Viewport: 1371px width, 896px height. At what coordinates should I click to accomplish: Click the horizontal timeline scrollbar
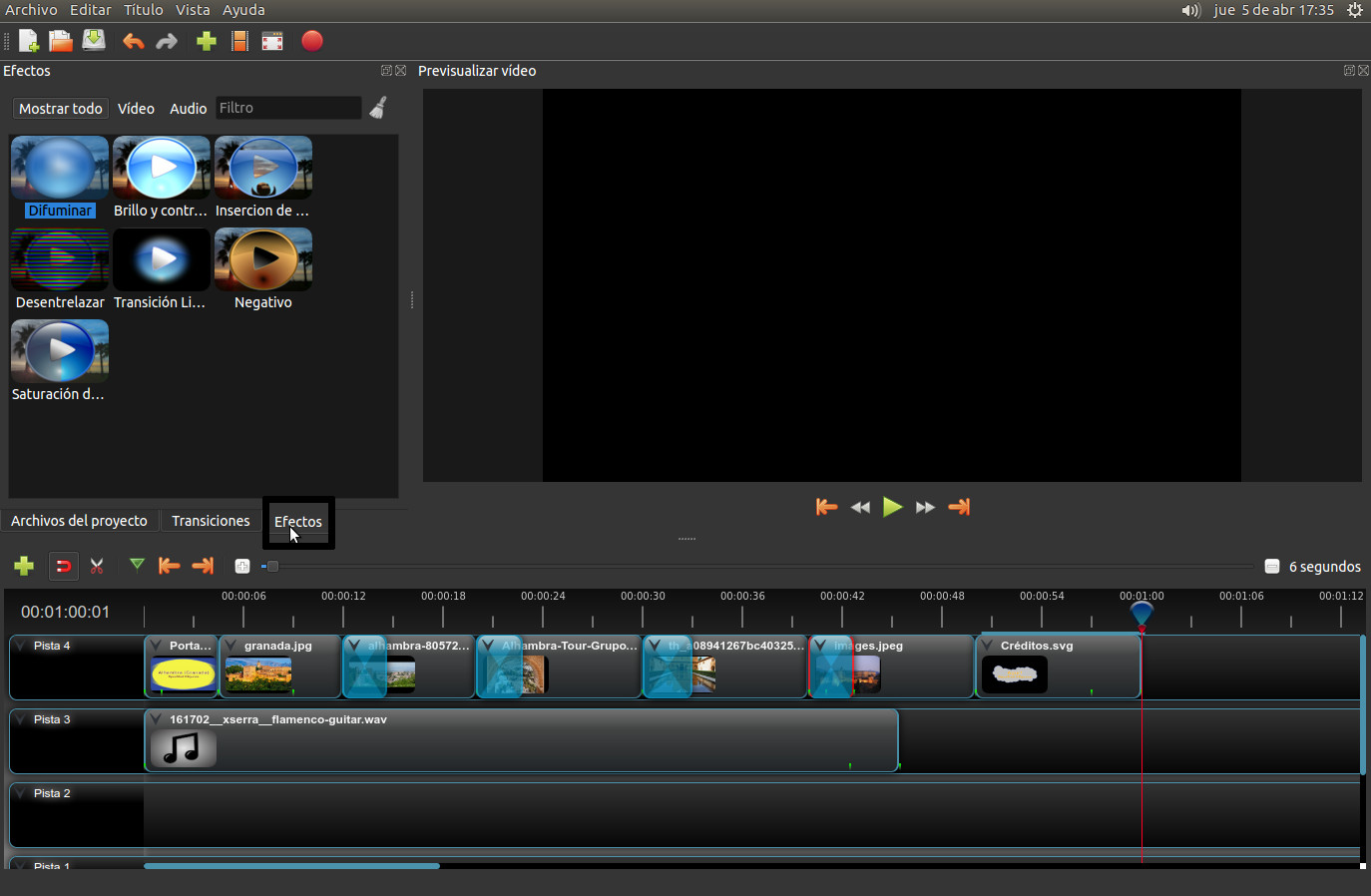[291, 865]
